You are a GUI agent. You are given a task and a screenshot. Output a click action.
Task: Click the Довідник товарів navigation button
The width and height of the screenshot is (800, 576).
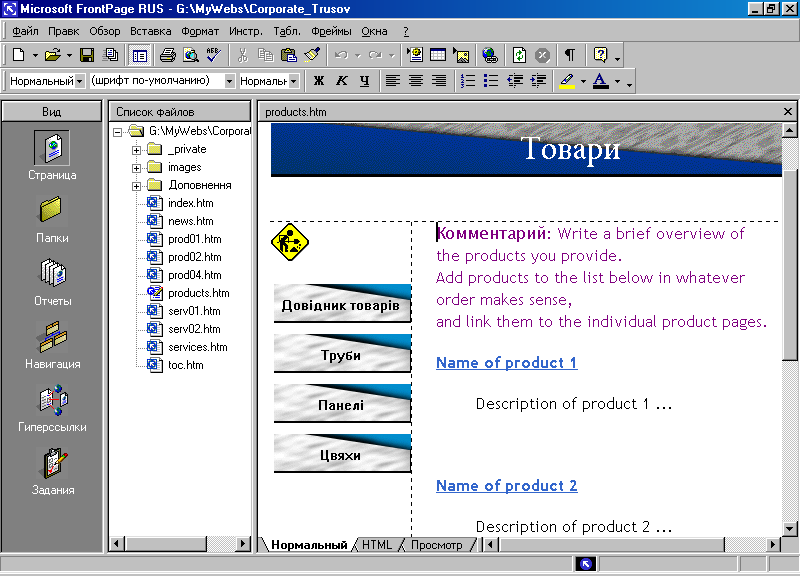click(342, 304)
